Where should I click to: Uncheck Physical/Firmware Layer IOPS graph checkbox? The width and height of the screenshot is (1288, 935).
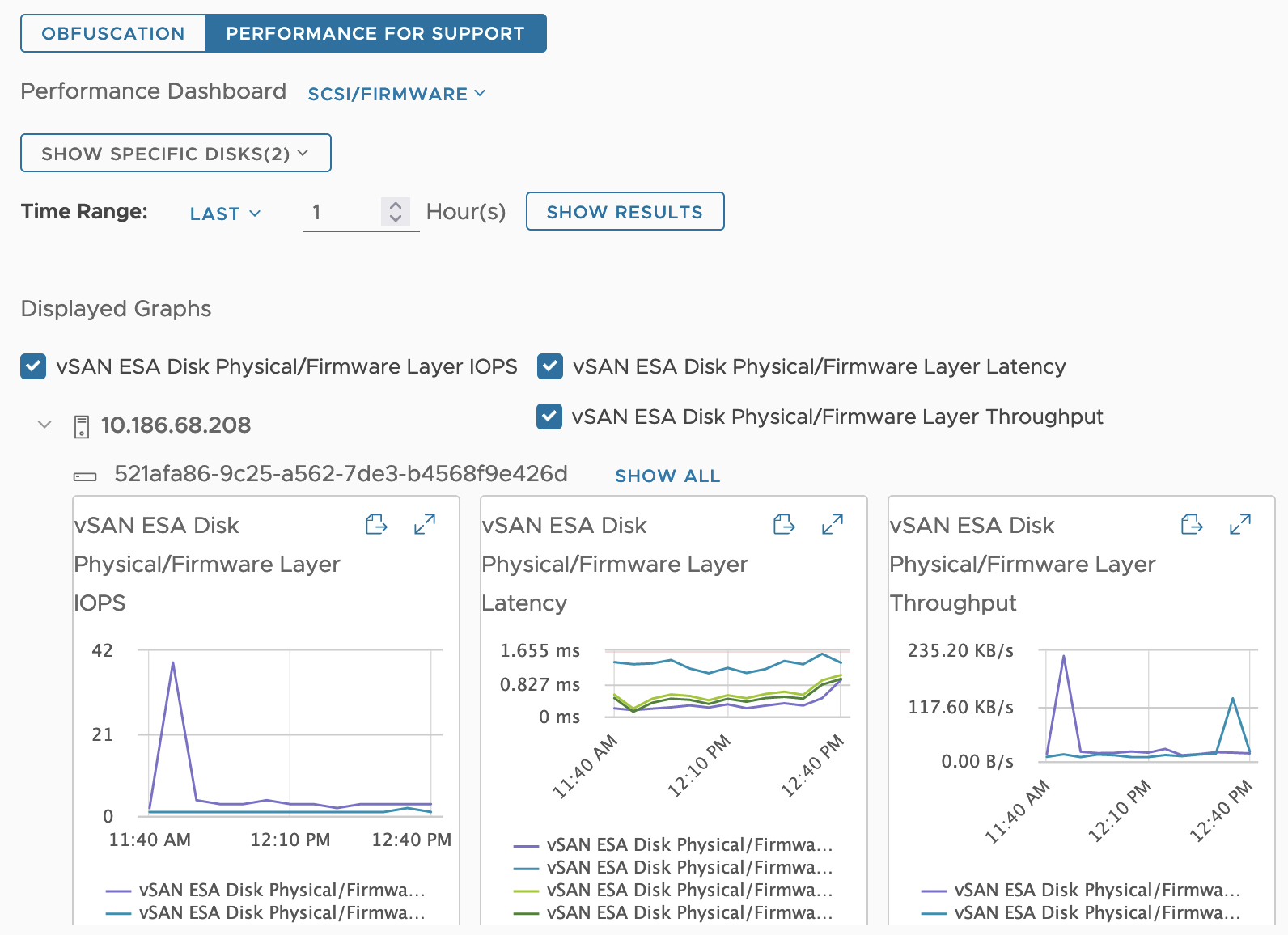tap(33, 366)
